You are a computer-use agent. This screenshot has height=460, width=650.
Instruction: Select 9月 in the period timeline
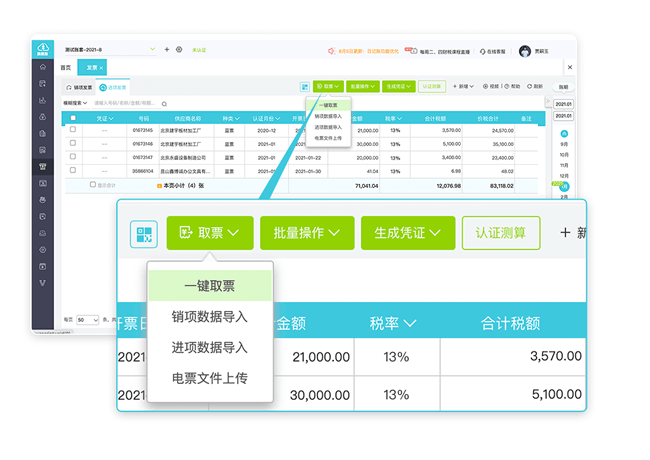pos(564,144)
